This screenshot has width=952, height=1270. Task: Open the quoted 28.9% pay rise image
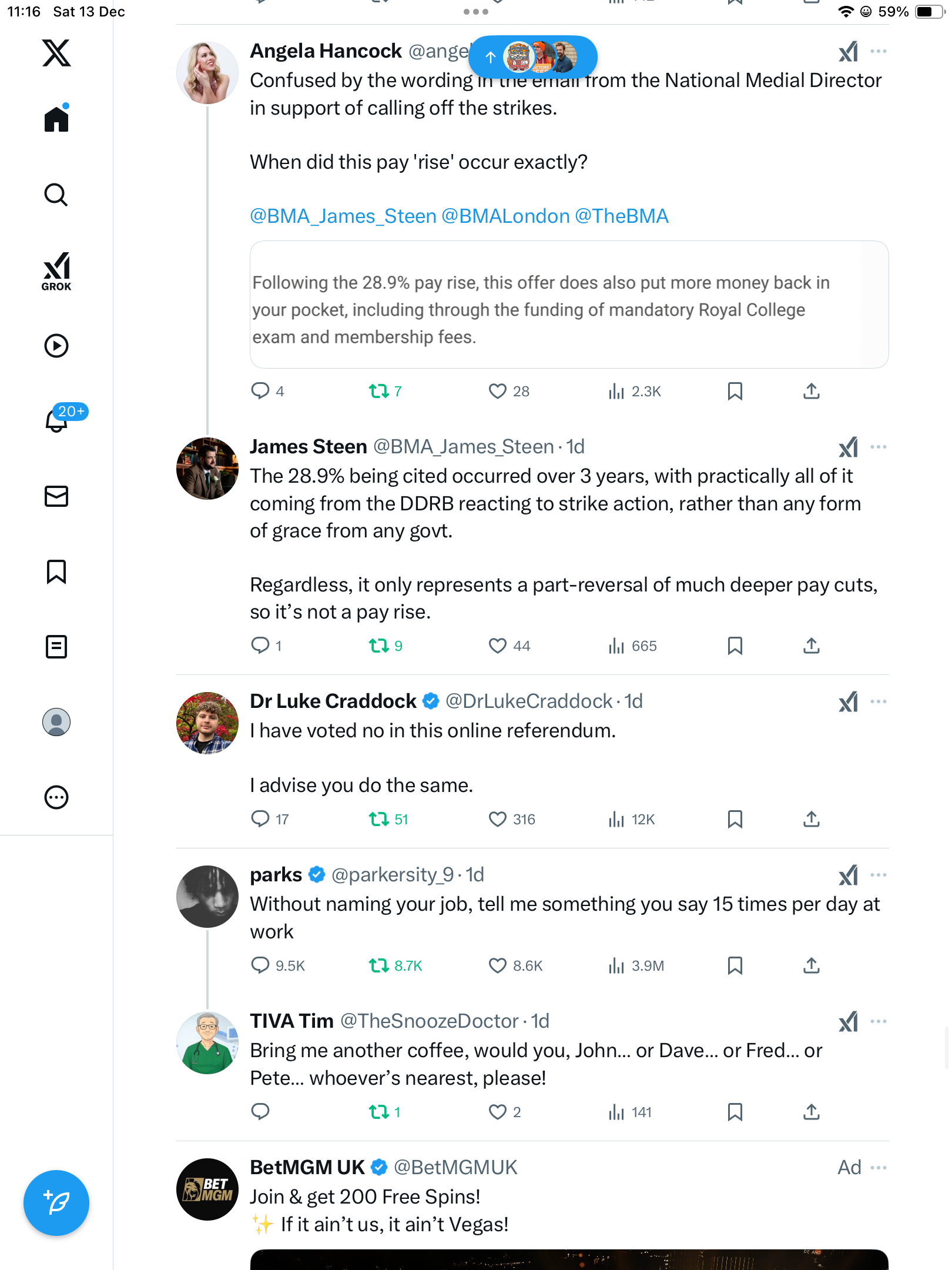pos(569,305)
